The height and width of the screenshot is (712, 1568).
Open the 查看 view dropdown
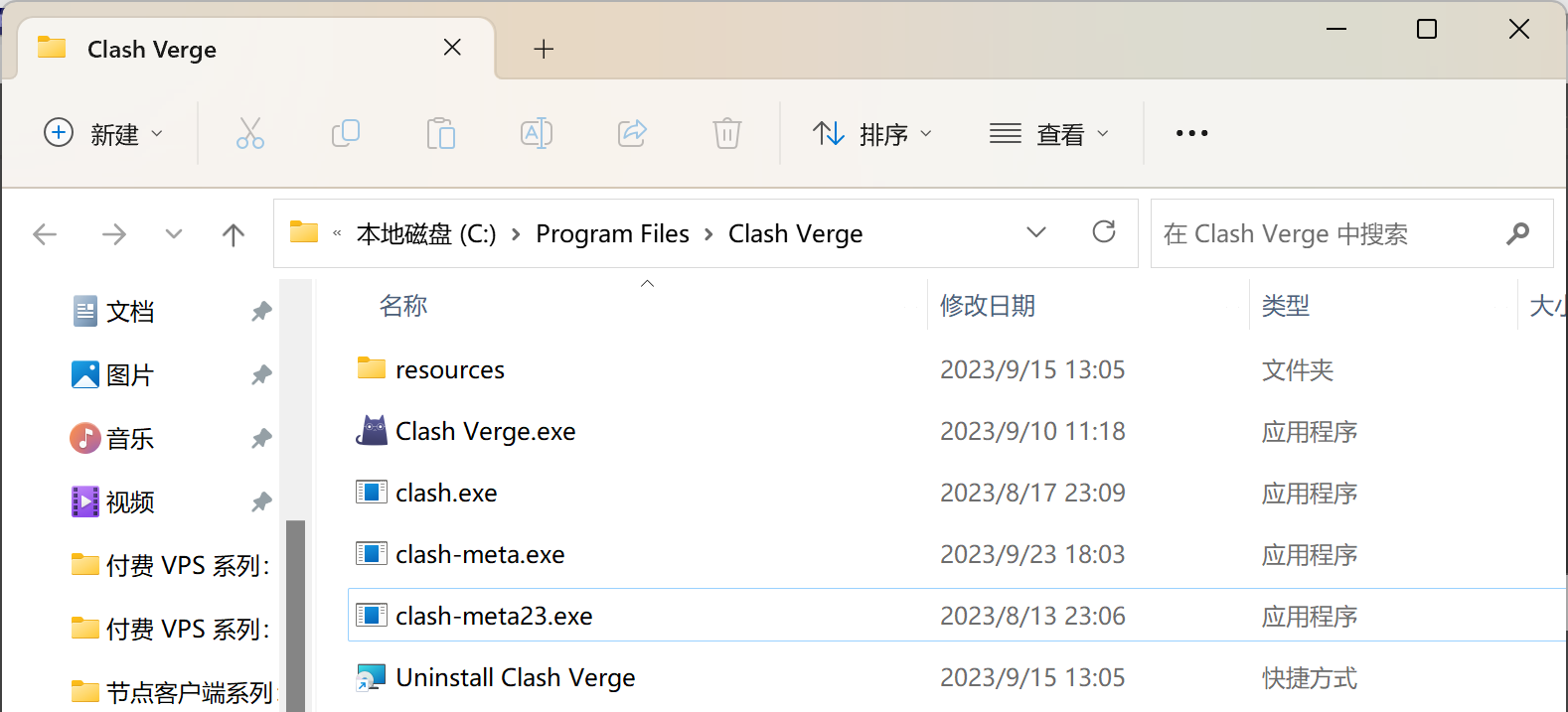pos(1049,133)
